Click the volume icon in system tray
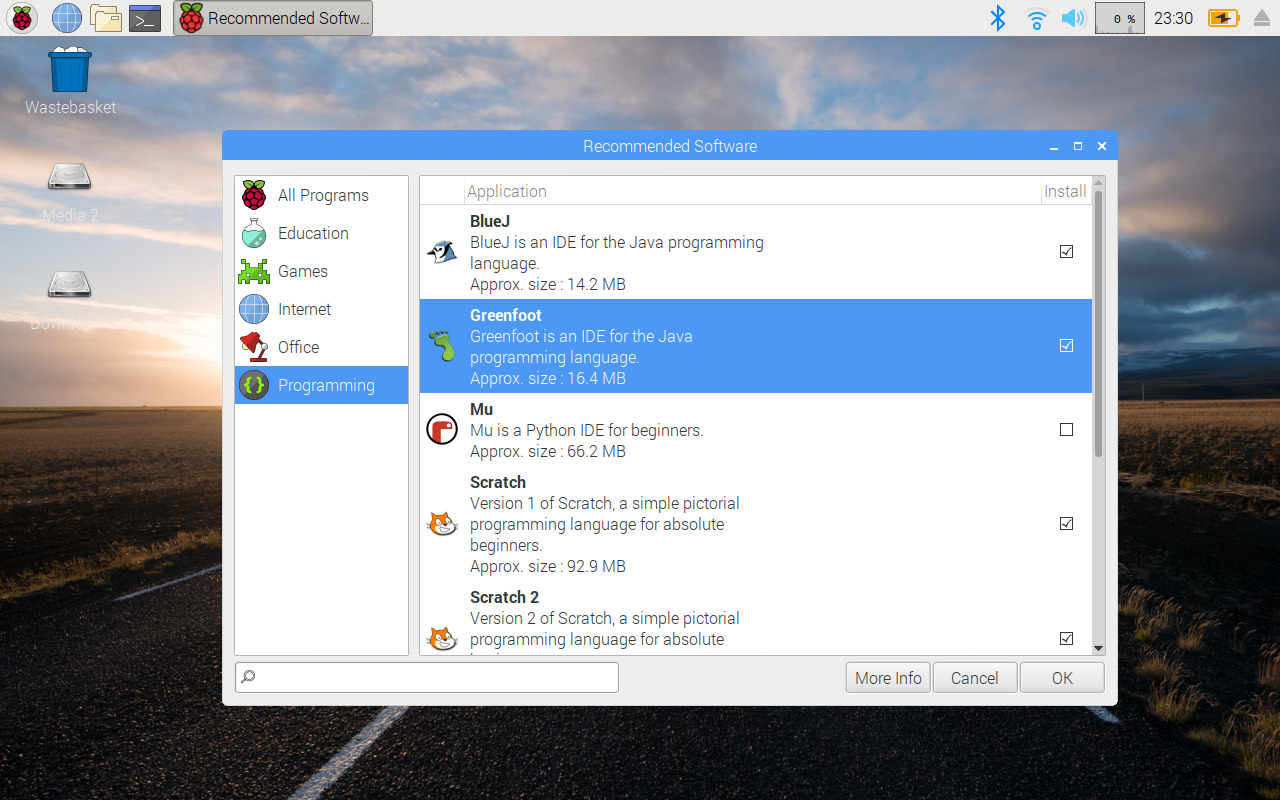This screenshot has height=800, width=1280. pos(1073,17)
